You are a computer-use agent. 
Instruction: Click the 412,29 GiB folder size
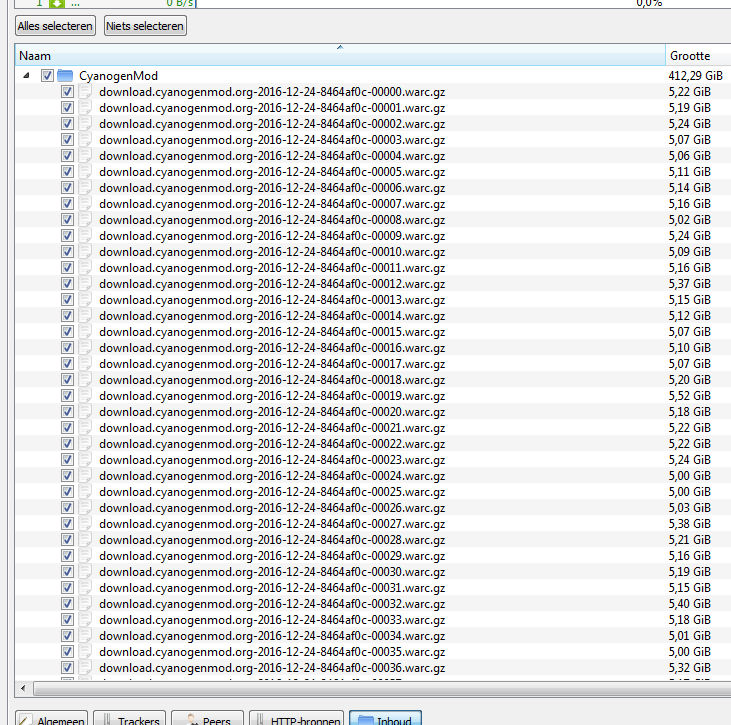pos(695,76)
